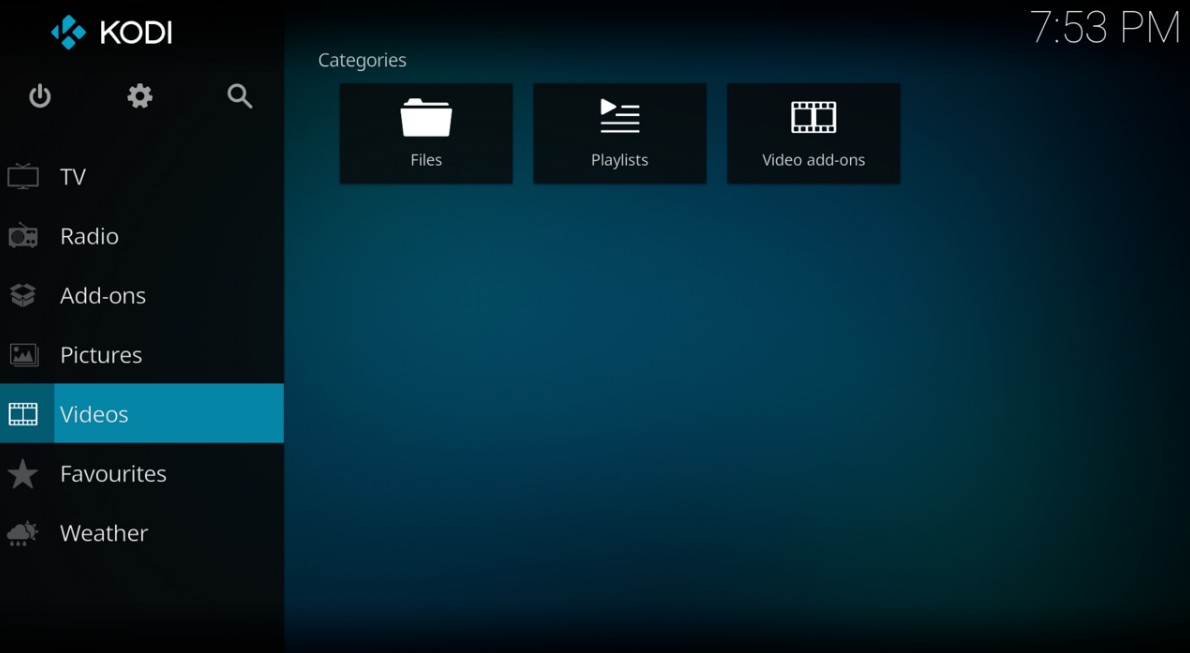Select the Pictures icon in the sidebar

(x=24, y=354)
